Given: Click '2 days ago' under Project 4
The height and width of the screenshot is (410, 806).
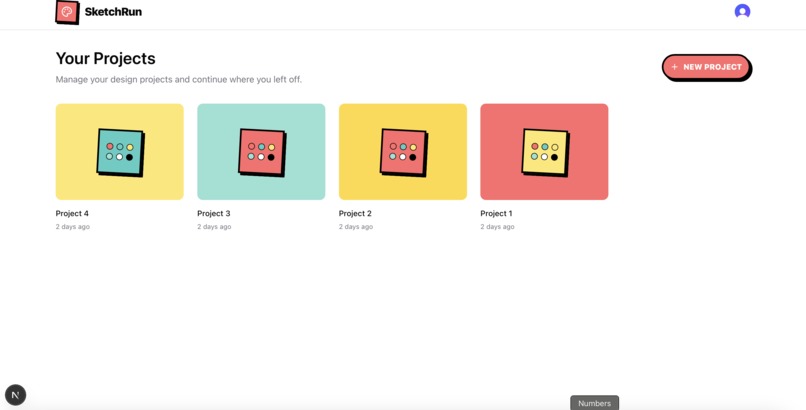Looking at the screenshot, I should 72,227.
